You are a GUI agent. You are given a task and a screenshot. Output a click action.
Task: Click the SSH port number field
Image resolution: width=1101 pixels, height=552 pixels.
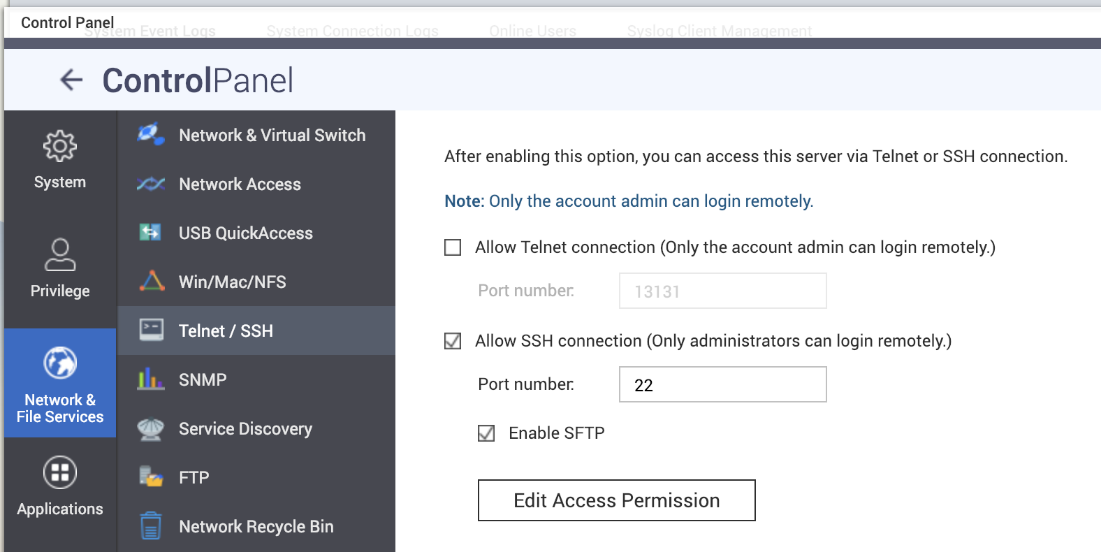coord(723,384)
